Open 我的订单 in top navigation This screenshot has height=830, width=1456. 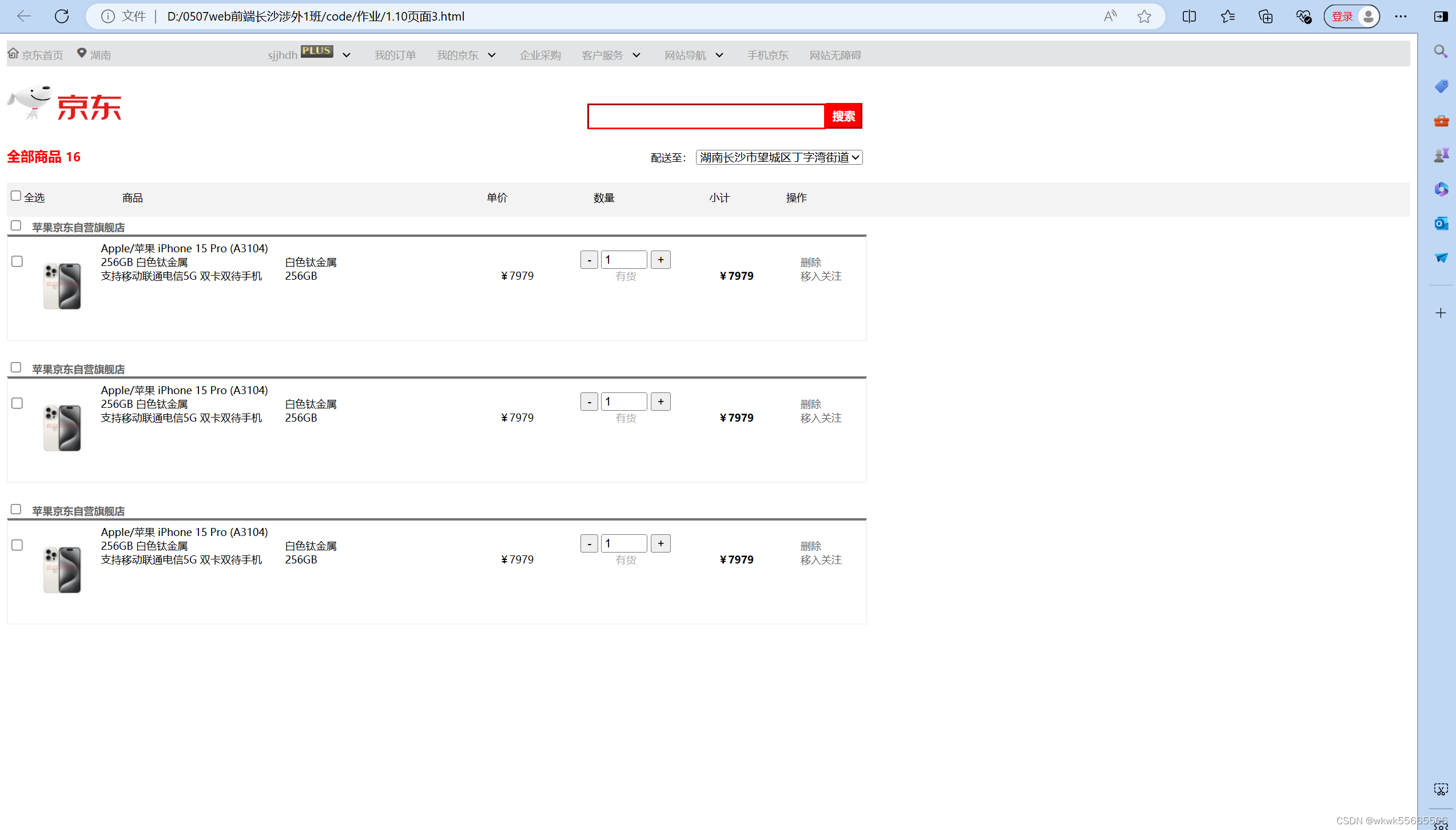tap(395, 55)
